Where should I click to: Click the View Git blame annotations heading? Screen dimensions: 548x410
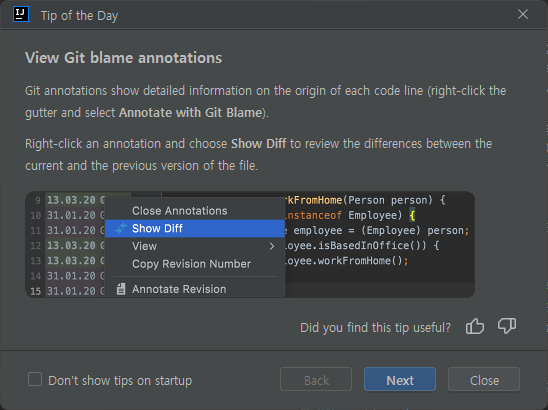click(123, 58)
